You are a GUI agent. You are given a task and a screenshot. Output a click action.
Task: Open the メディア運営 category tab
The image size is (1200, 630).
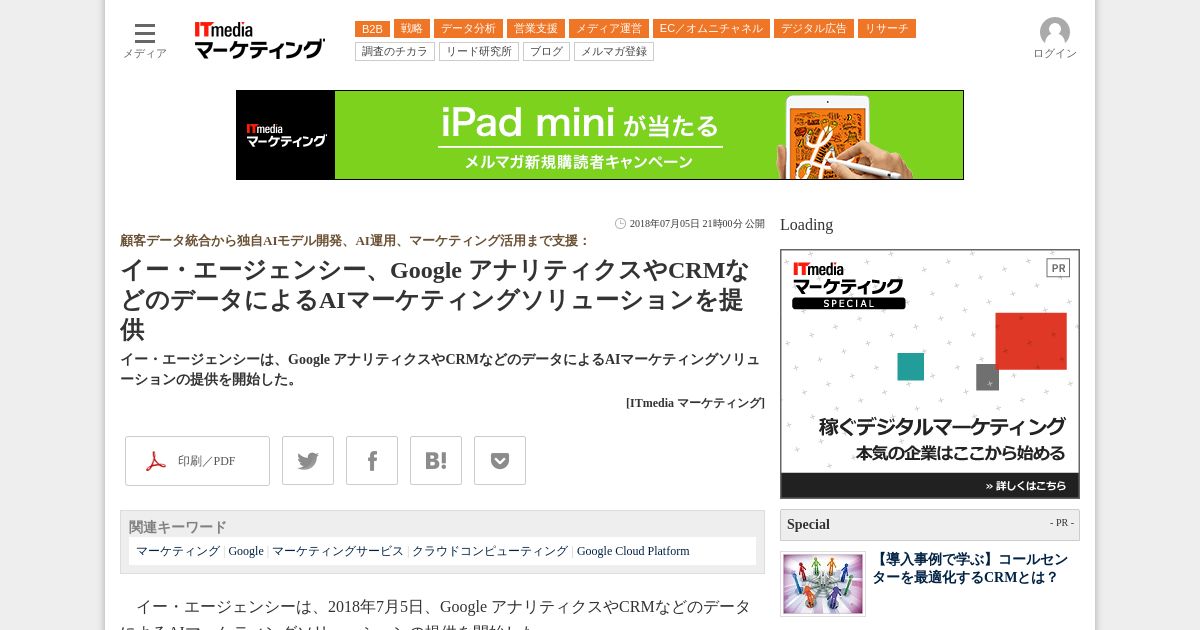click(609, 29)
